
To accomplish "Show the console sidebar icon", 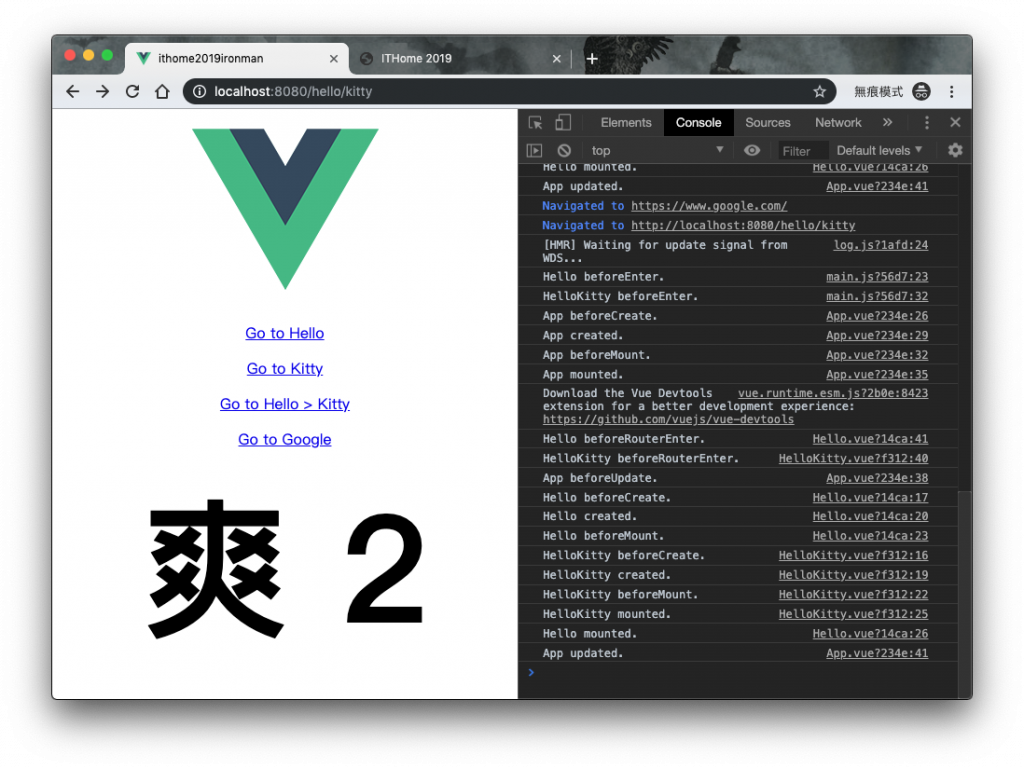I will 534,151.
